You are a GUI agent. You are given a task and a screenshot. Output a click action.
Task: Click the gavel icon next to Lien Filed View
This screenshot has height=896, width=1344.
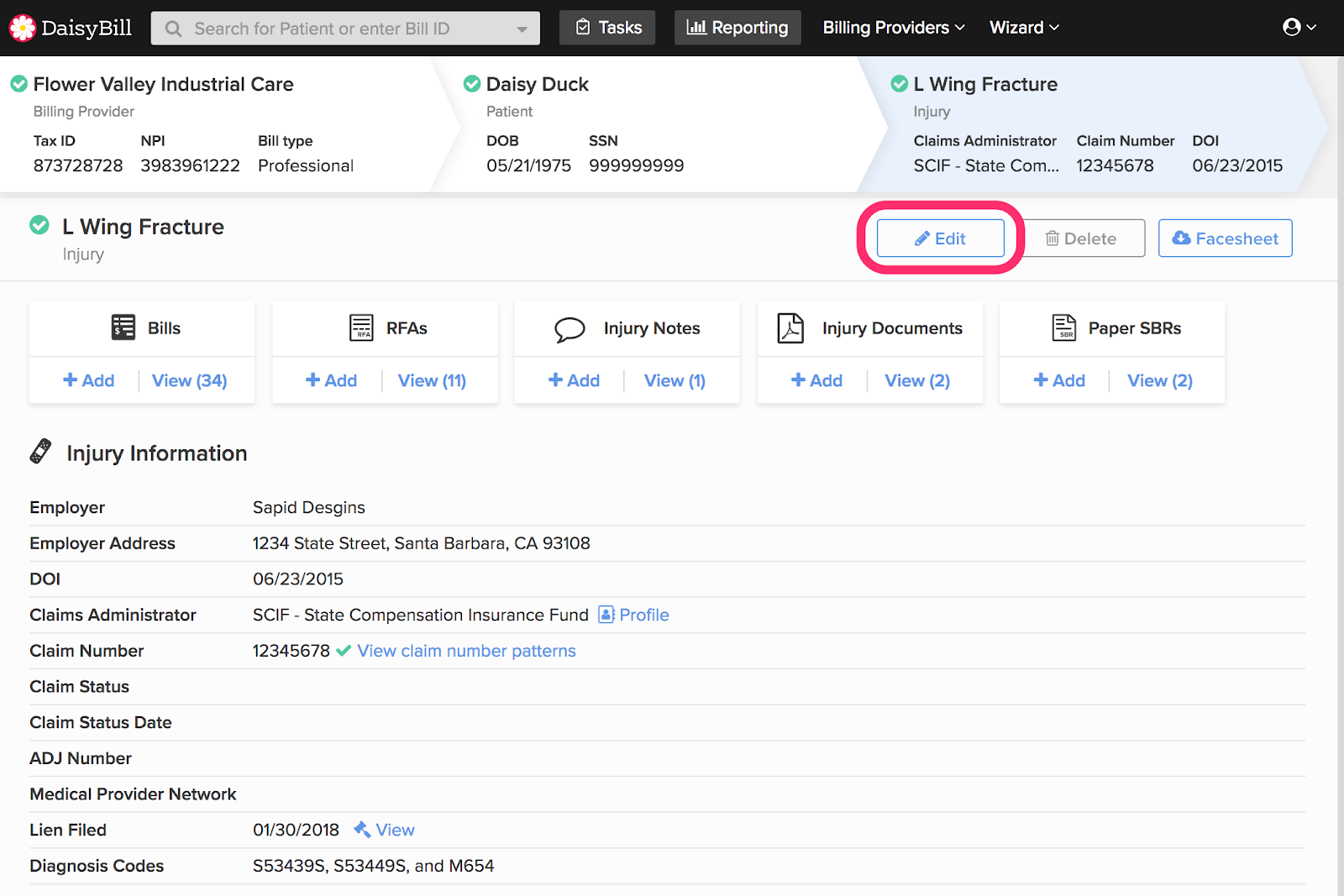362,830
